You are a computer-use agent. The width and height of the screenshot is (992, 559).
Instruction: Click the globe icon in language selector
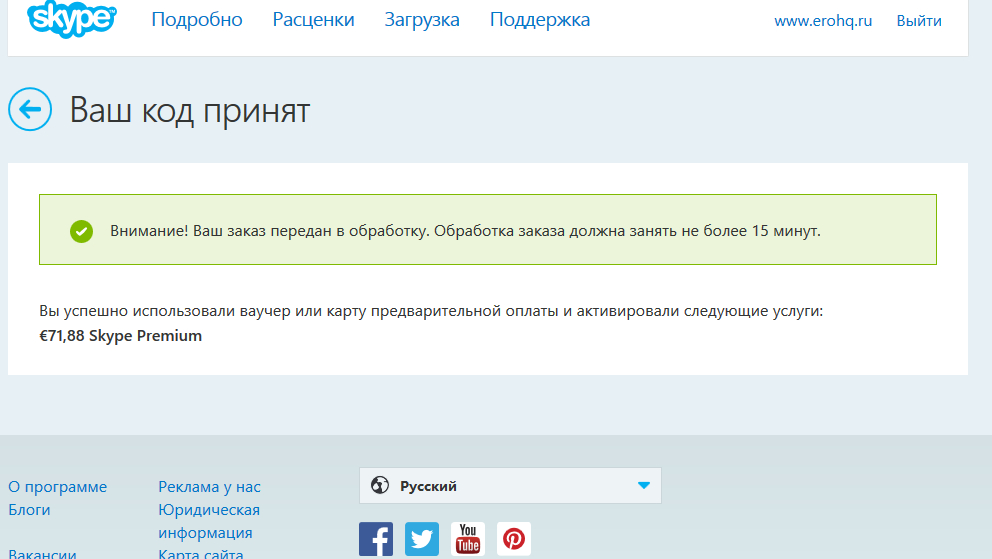(380, 485)
